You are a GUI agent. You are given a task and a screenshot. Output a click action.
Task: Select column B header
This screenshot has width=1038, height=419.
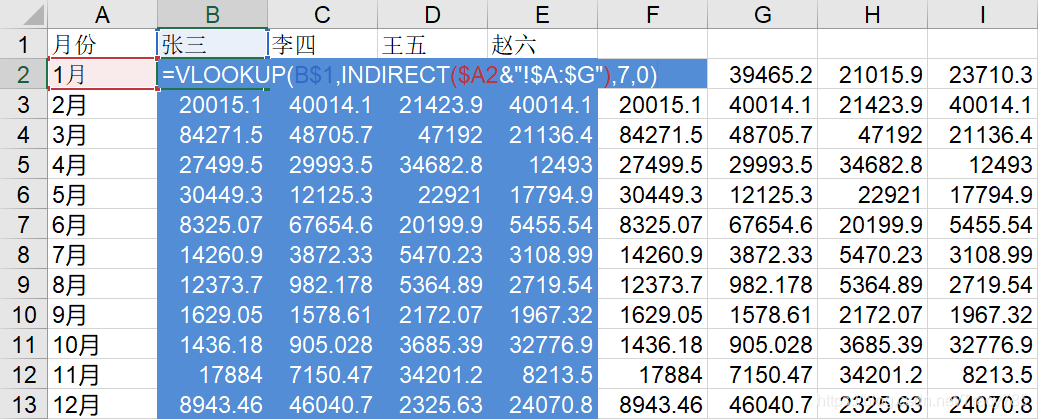tap(212, 14)
